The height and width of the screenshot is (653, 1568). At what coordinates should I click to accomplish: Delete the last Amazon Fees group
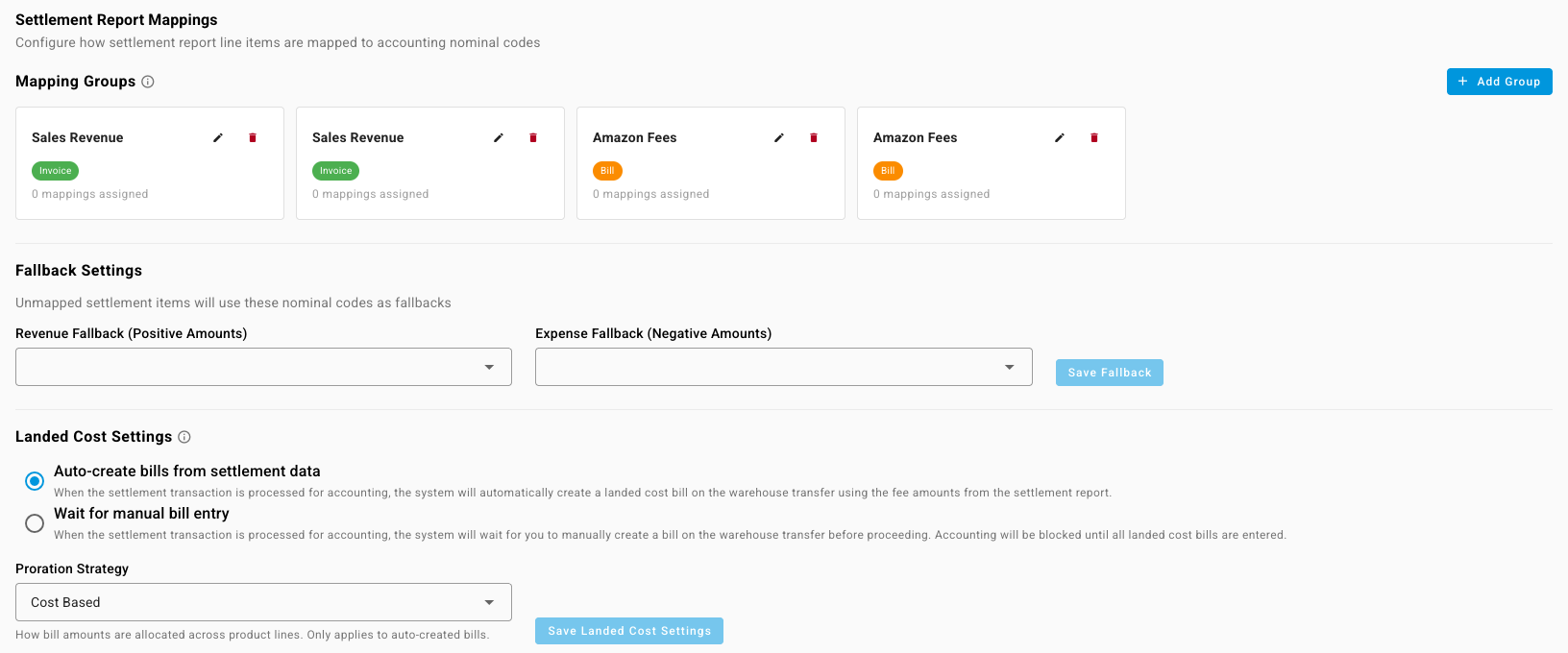[1094, 138]
